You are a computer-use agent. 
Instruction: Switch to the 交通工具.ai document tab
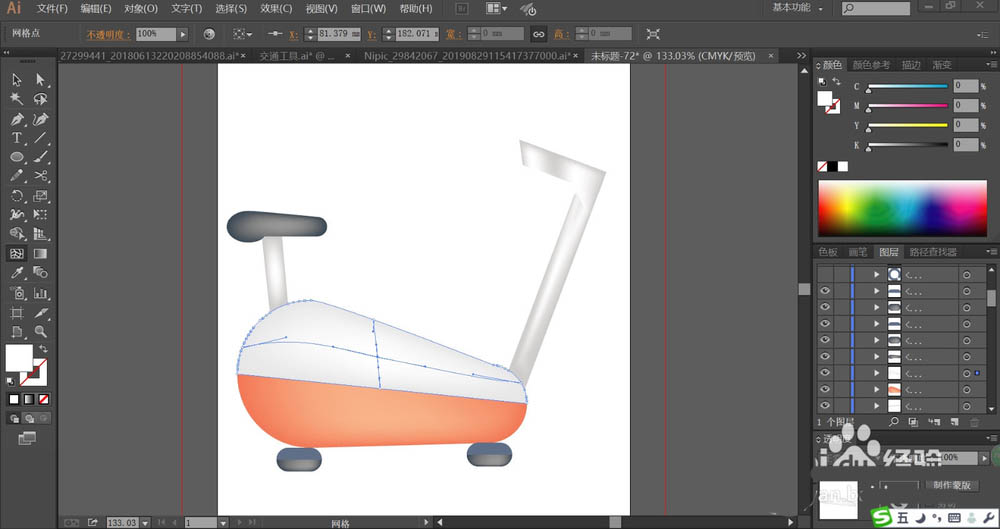[x=296, y=56]
